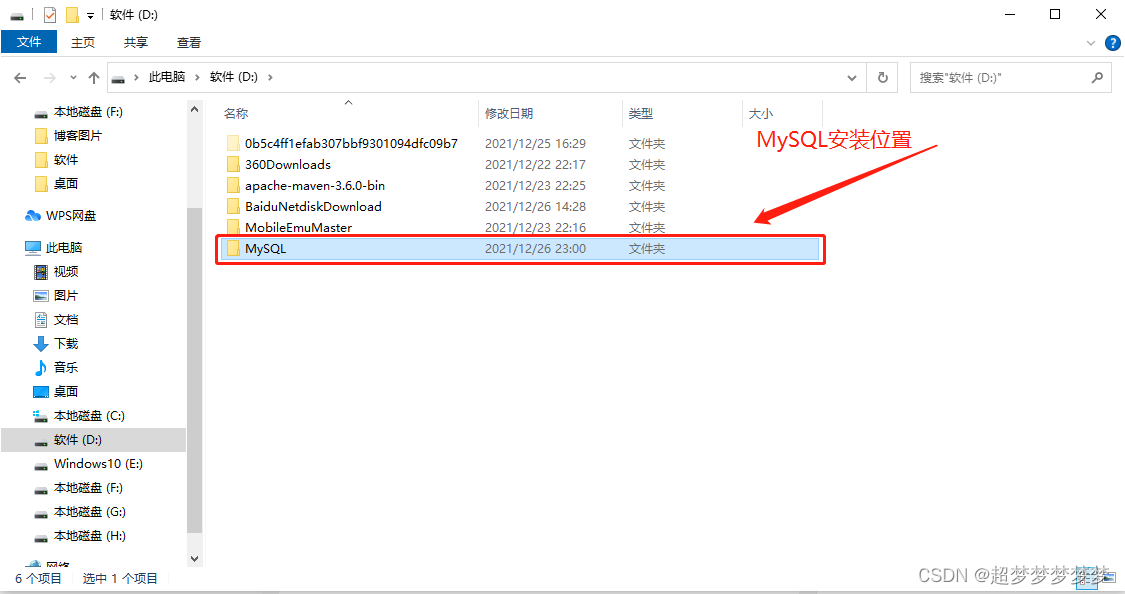This screenshot has width=1125, height=594.
Task: Switch to the 主页 ribbon tab
Action: (83, 42)
